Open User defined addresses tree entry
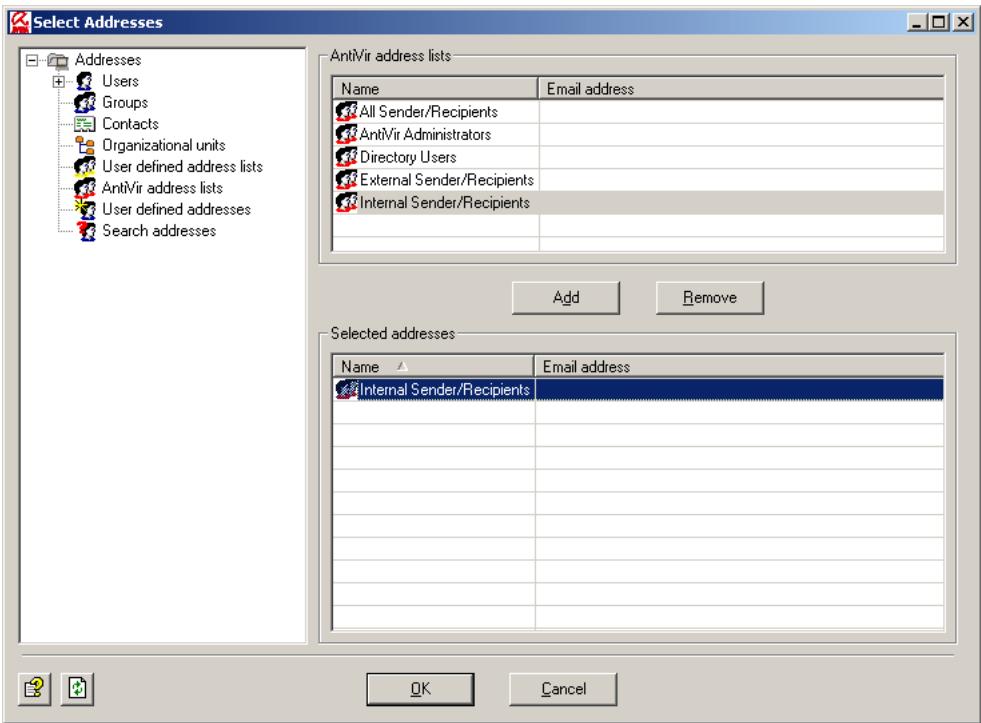Image resolution: width=981 pixels, height=723 pixels. click(x=176, y=209)
